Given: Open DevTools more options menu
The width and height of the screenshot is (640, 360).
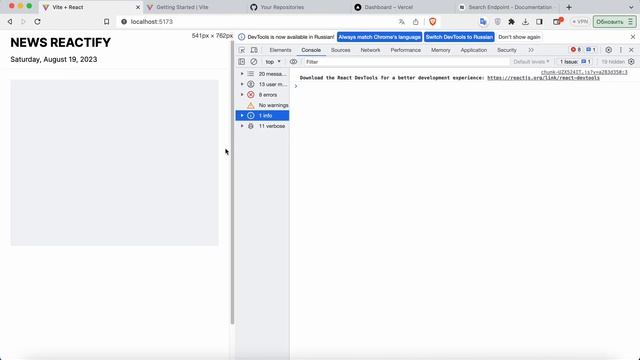Looking at the screenshot, I should click(621, 50).
